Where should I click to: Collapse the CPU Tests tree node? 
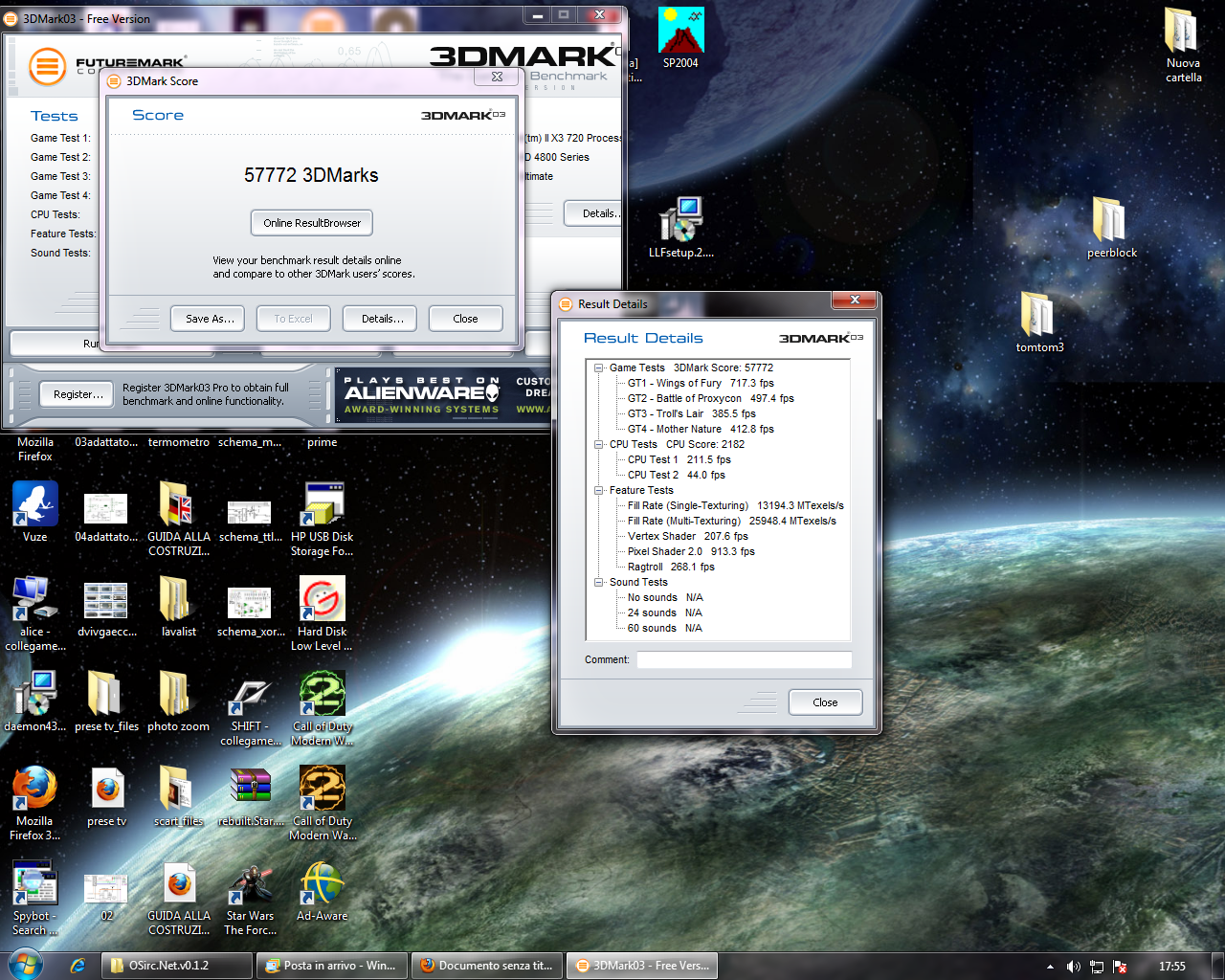point(599,444)
